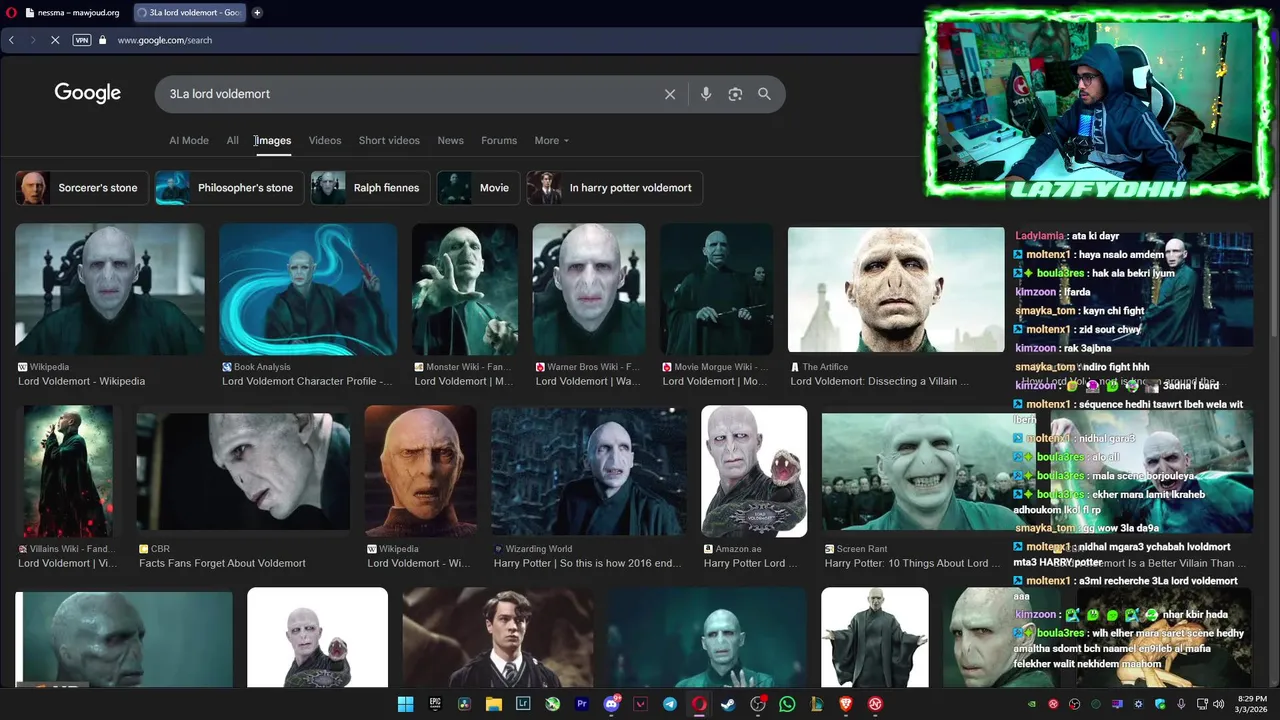The height and width of the screenshot is (720, 1280).
Task: Open the Short videos tab
Action: [389, 140]
